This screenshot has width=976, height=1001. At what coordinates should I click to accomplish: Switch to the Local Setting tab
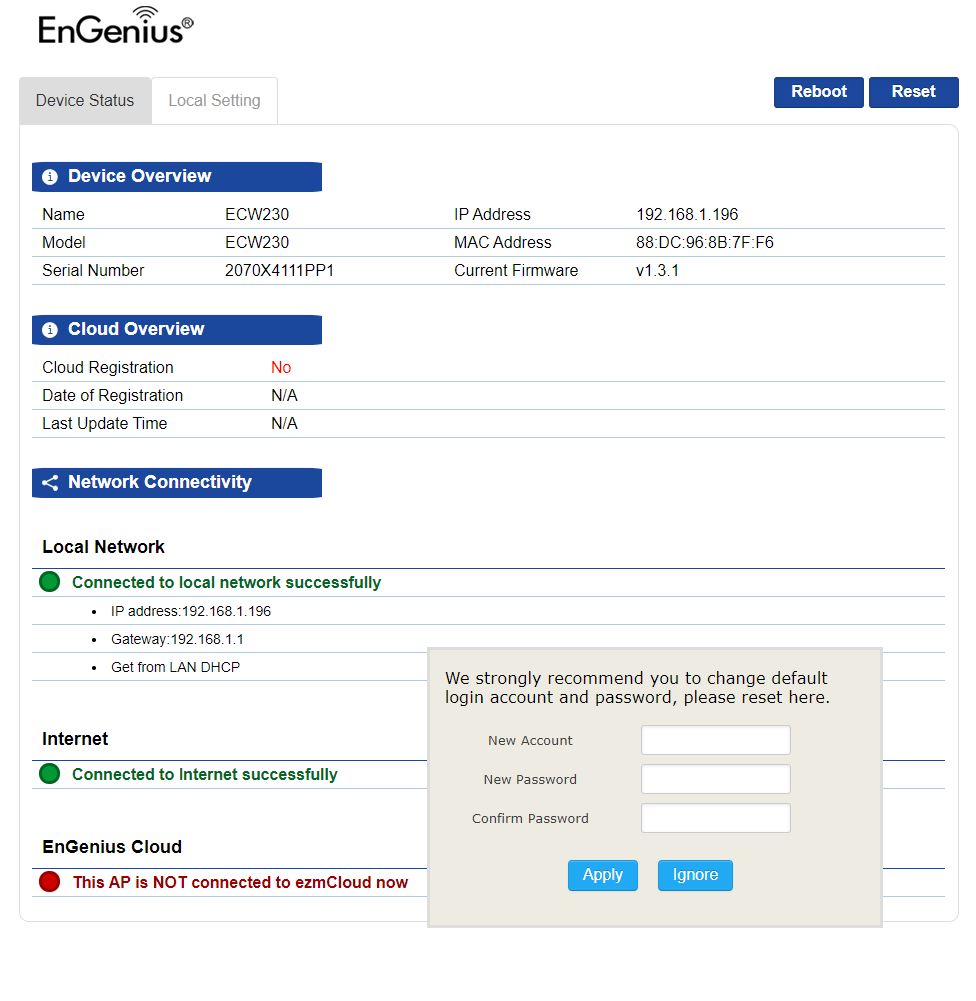(x=214, y=101)
